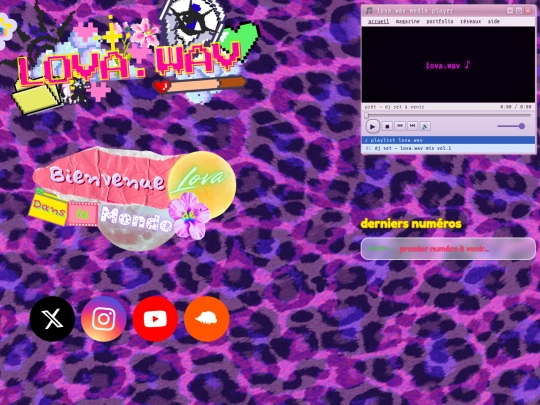
Task: Open the SoundCloud social link
Action: tap(207, 319)
